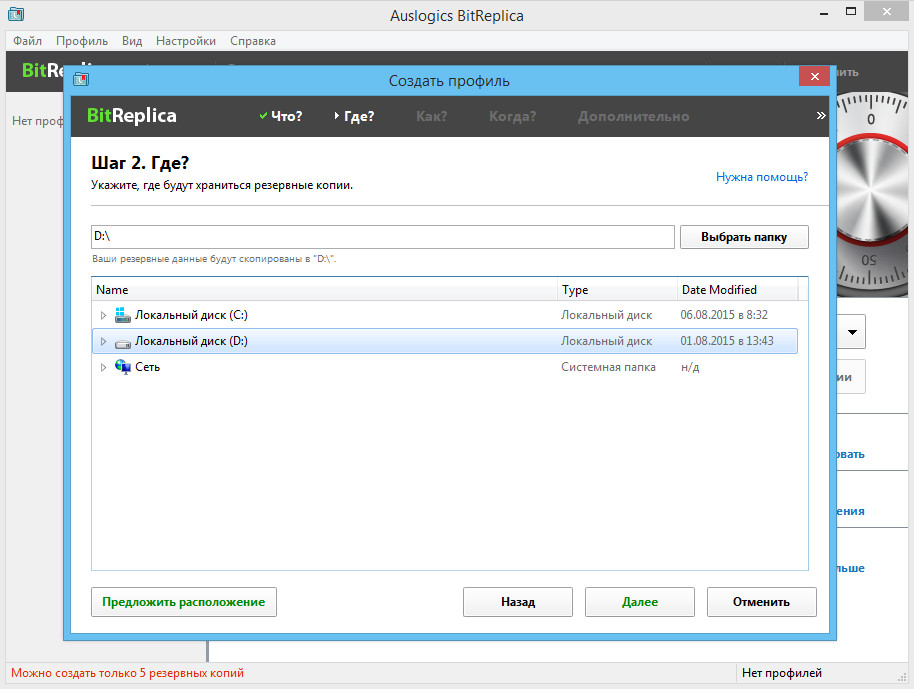The width and height of the screenshot is (914, 689).
Task: Go to the Что? wizard step
Action: tap(281, 116)
